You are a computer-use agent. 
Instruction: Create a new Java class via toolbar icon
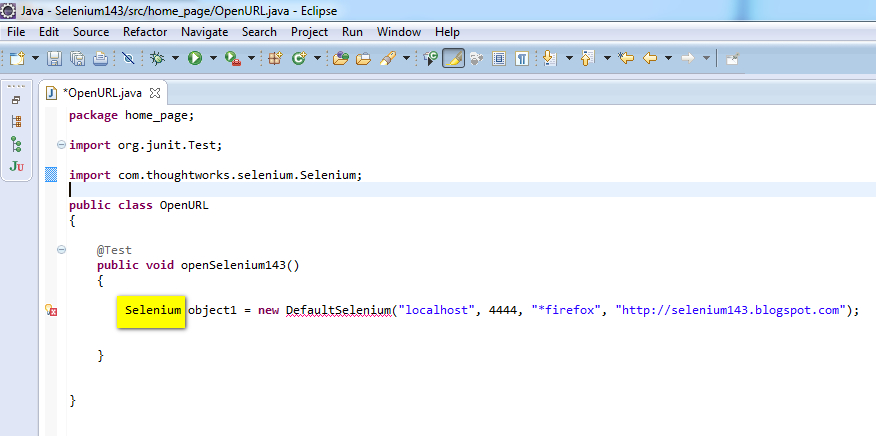[299, 58]
